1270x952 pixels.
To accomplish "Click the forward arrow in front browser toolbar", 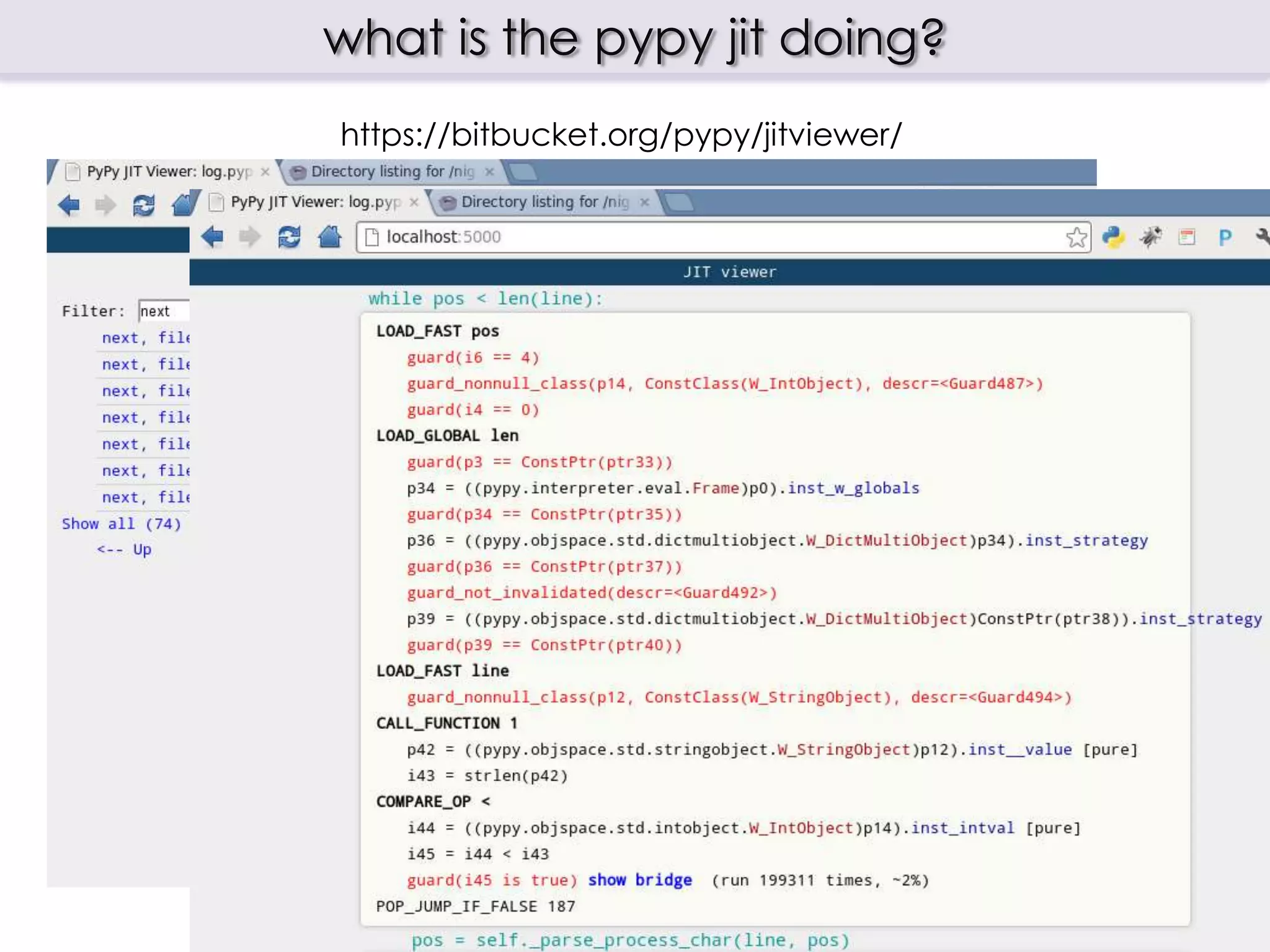I will (x=250, y=237).
